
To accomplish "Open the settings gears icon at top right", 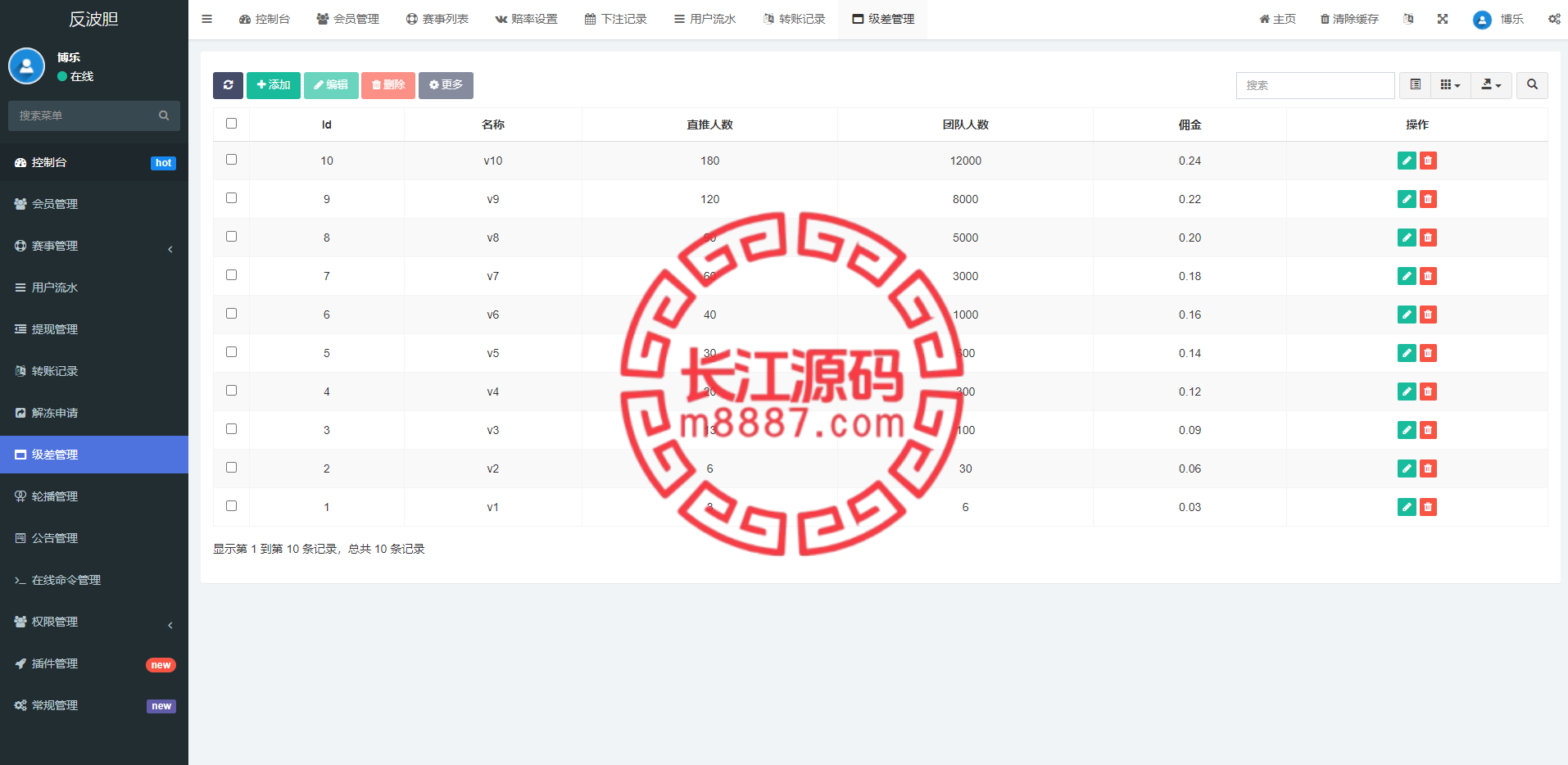I will tap(1554, 19).
